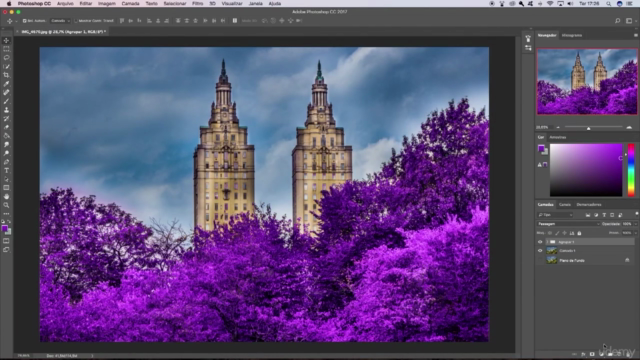Select the Brush tool

point(6,101)
